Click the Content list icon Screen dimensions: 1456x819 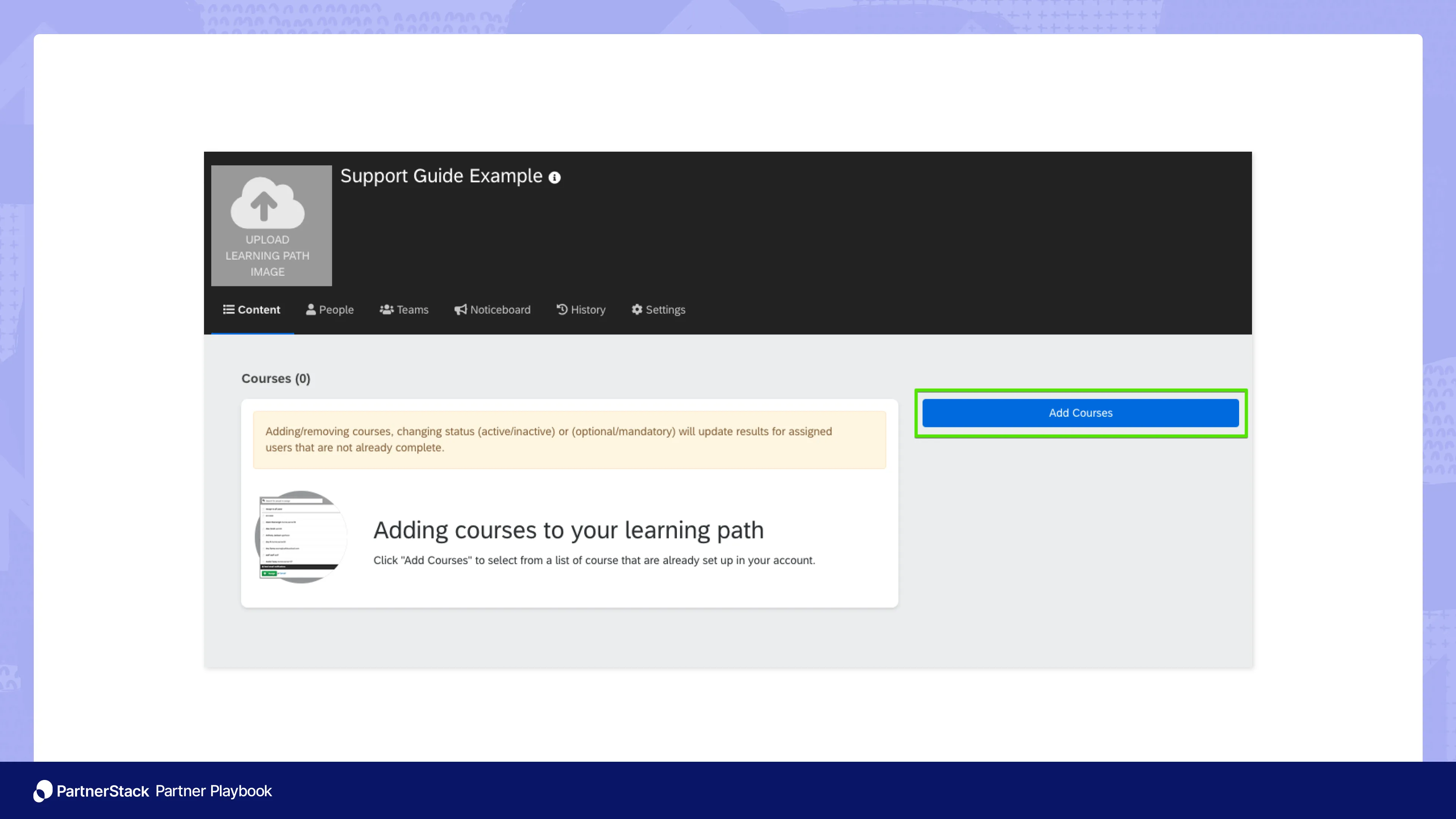228,309
